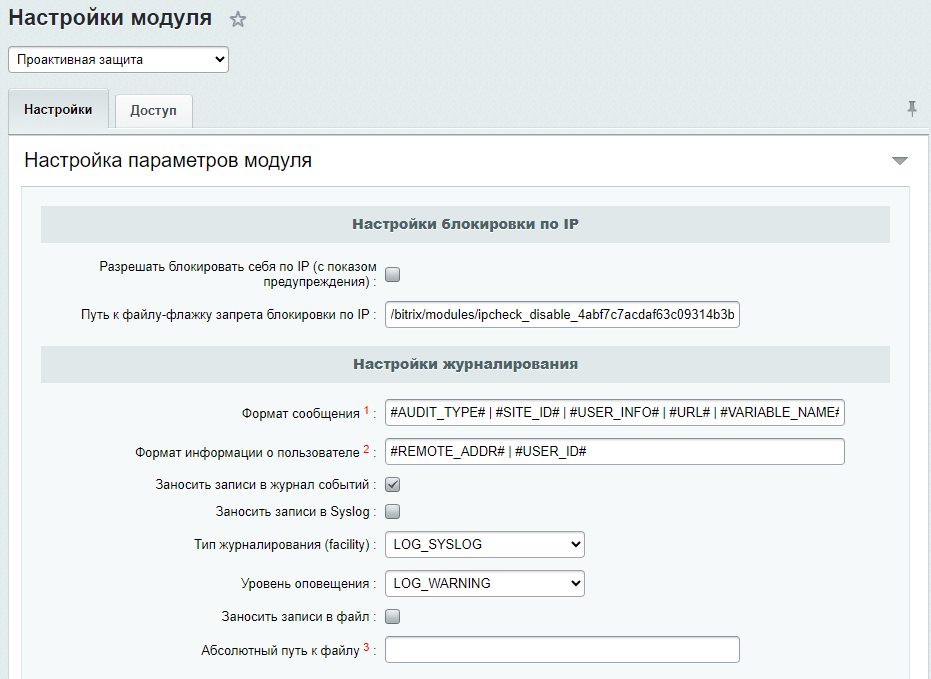This screenshot has width=931, height=679.
Task: Click footnote 1 next to Формат сообщения
Action: pyautogui.click(x=366, y=410)
